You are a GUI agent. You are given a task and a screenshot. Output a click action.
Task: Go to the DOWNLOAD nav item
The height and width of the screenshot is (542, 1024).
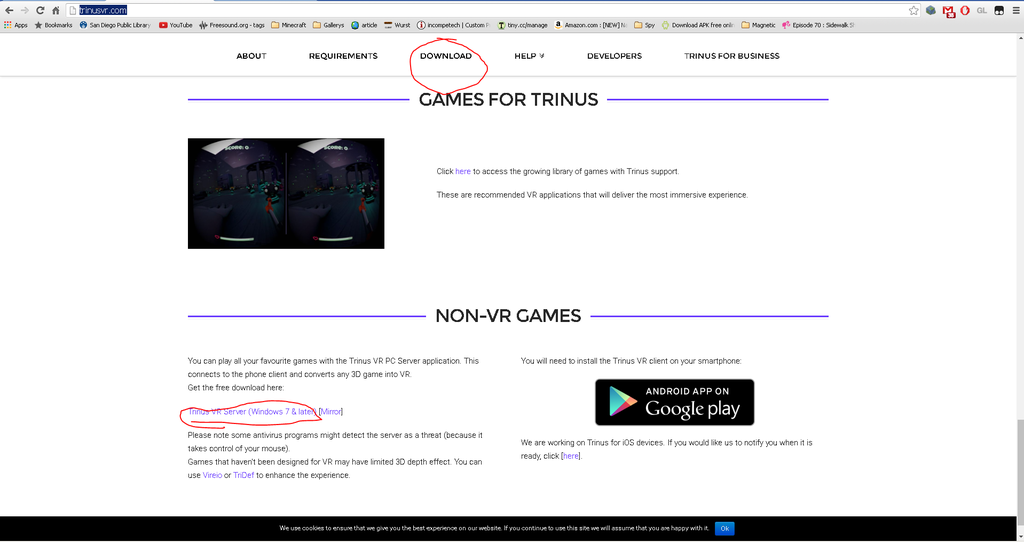point(446,56)
